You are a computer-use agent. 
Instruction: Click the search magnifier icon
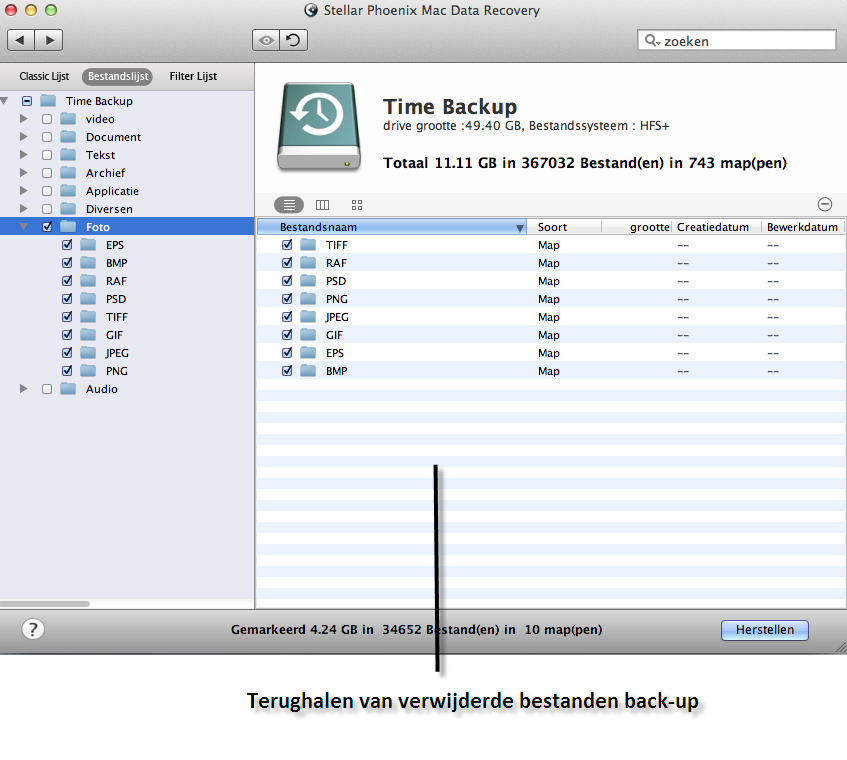click(652, 41)
